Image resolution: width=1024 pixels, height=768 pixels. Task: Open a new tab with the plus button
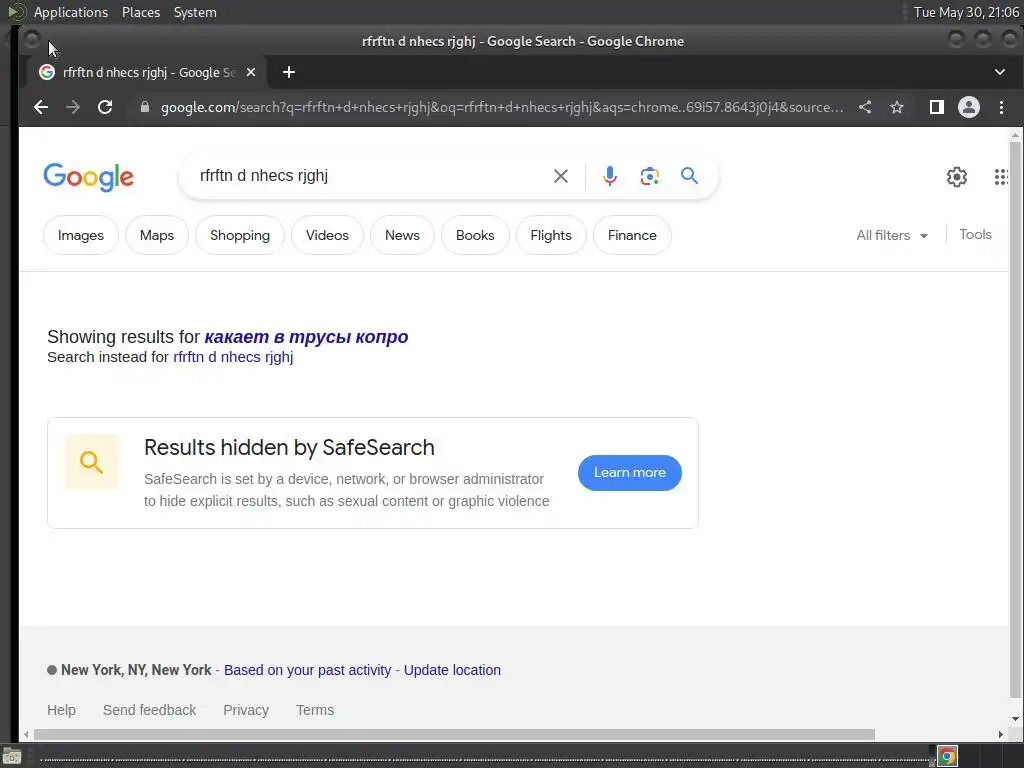[x=289, y=72]
